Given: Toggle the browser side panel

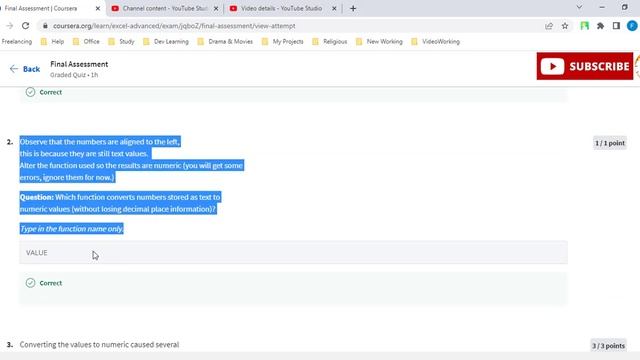Looking at the screenshot, I should 616,26.
